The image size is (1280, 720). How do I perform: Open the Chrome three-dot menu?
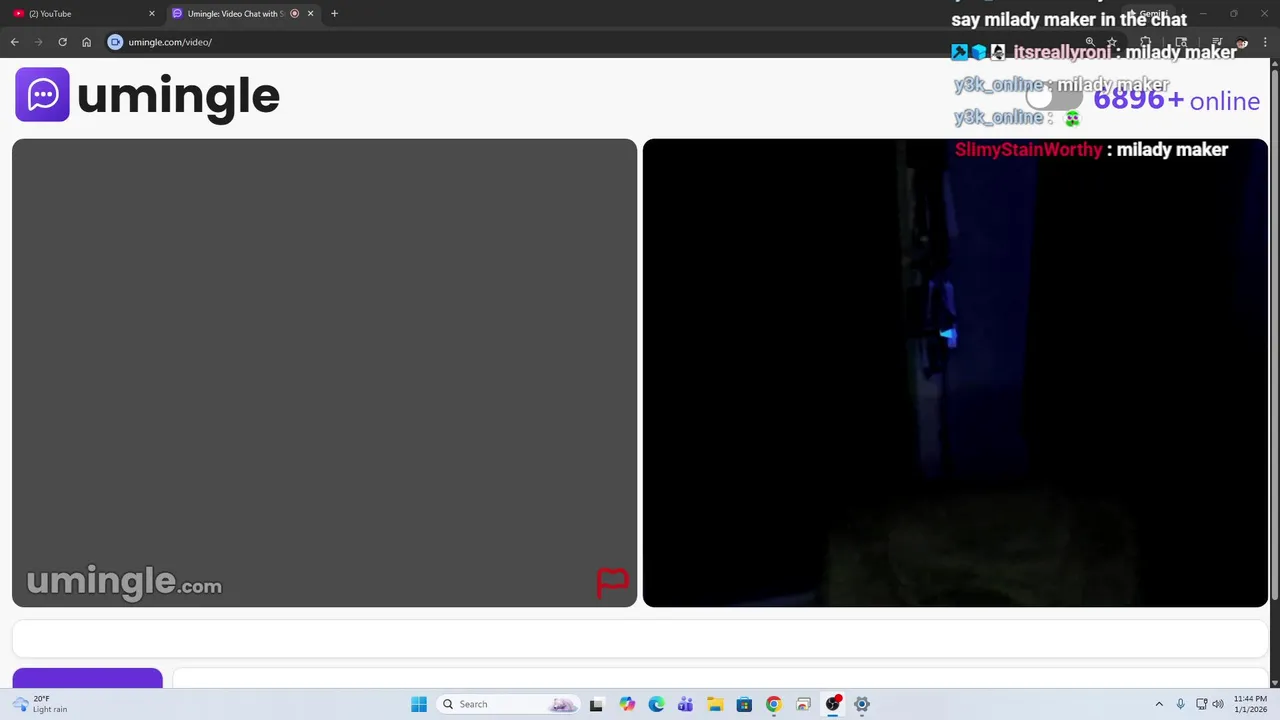1266,42
